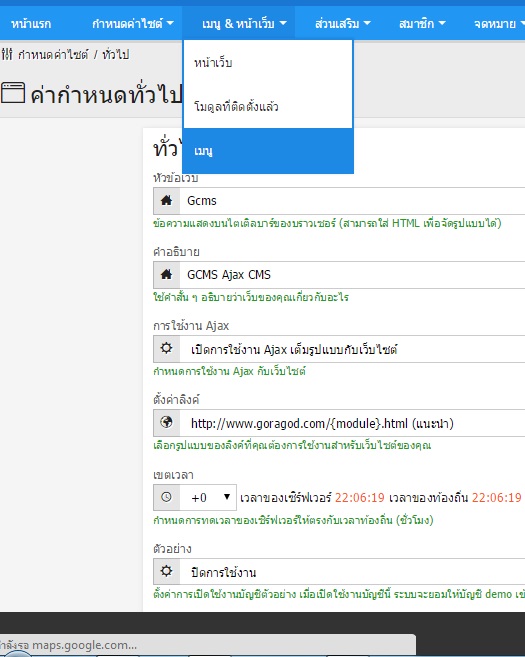The image size is (525, 657).
Task: Click the clock icon beside timezone selector
Action: coord(166,497)
